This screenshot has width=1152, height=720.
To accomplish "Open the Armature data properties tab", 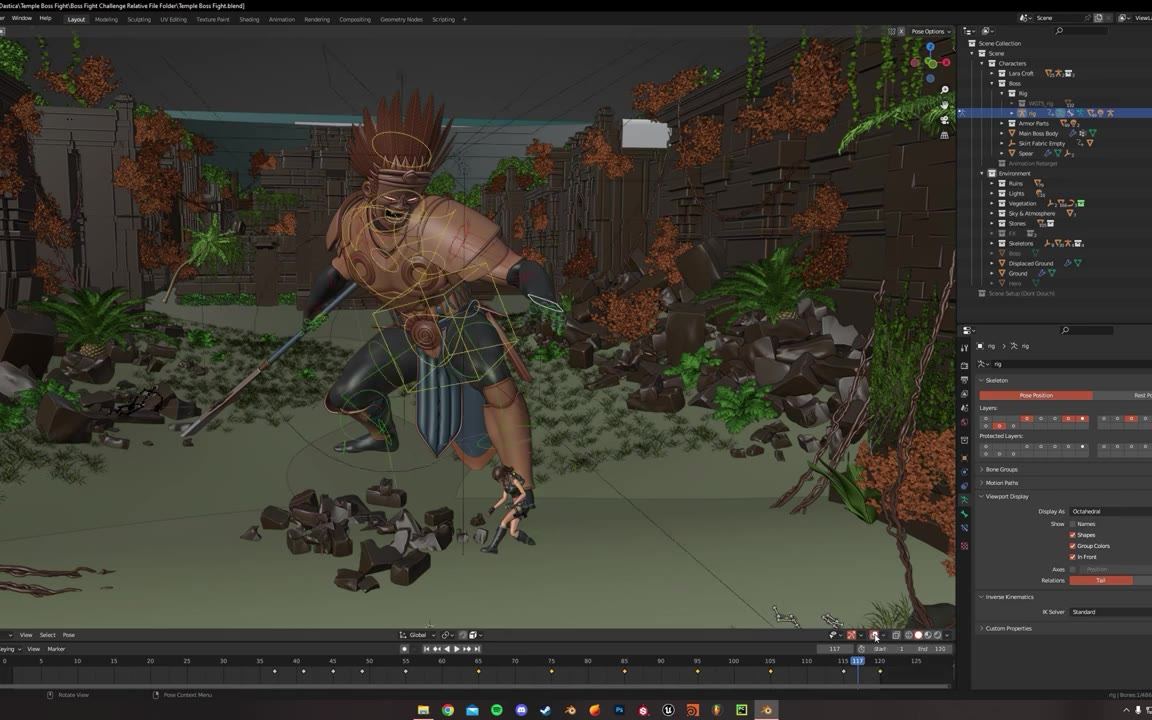I will (x=964, y=498).
